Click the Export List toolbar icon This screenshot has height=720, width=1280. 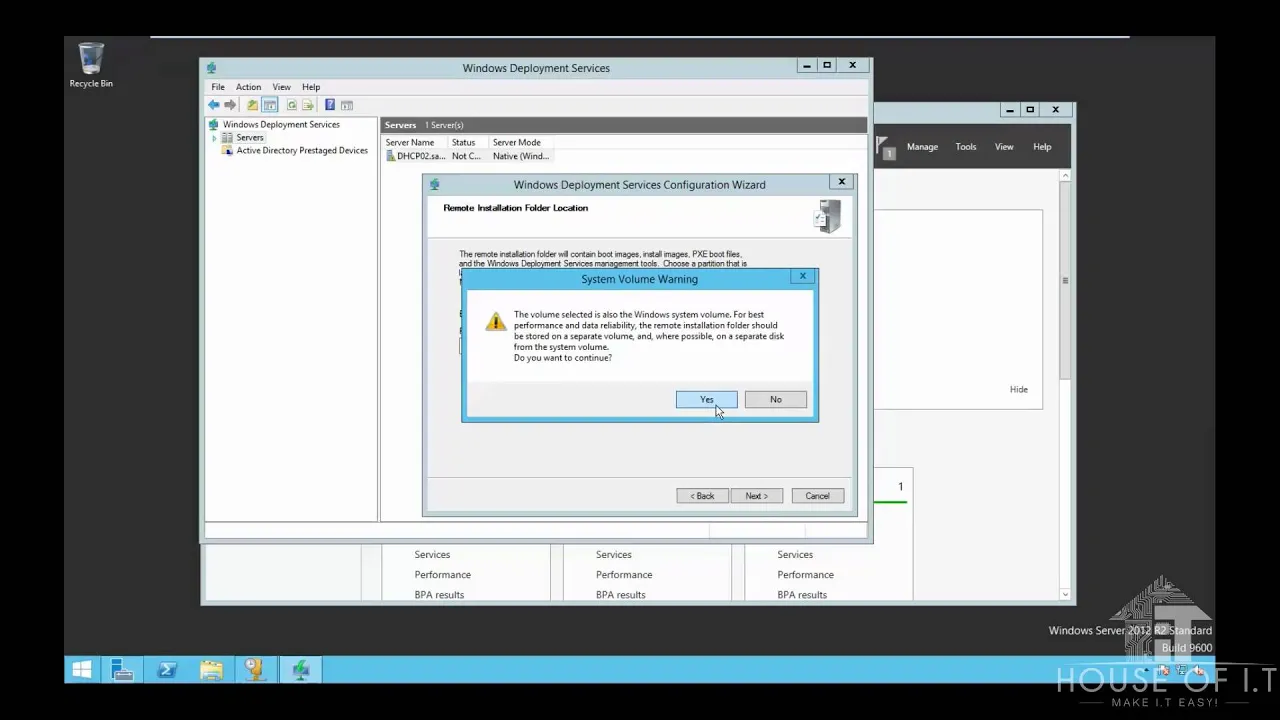point(308,105)
